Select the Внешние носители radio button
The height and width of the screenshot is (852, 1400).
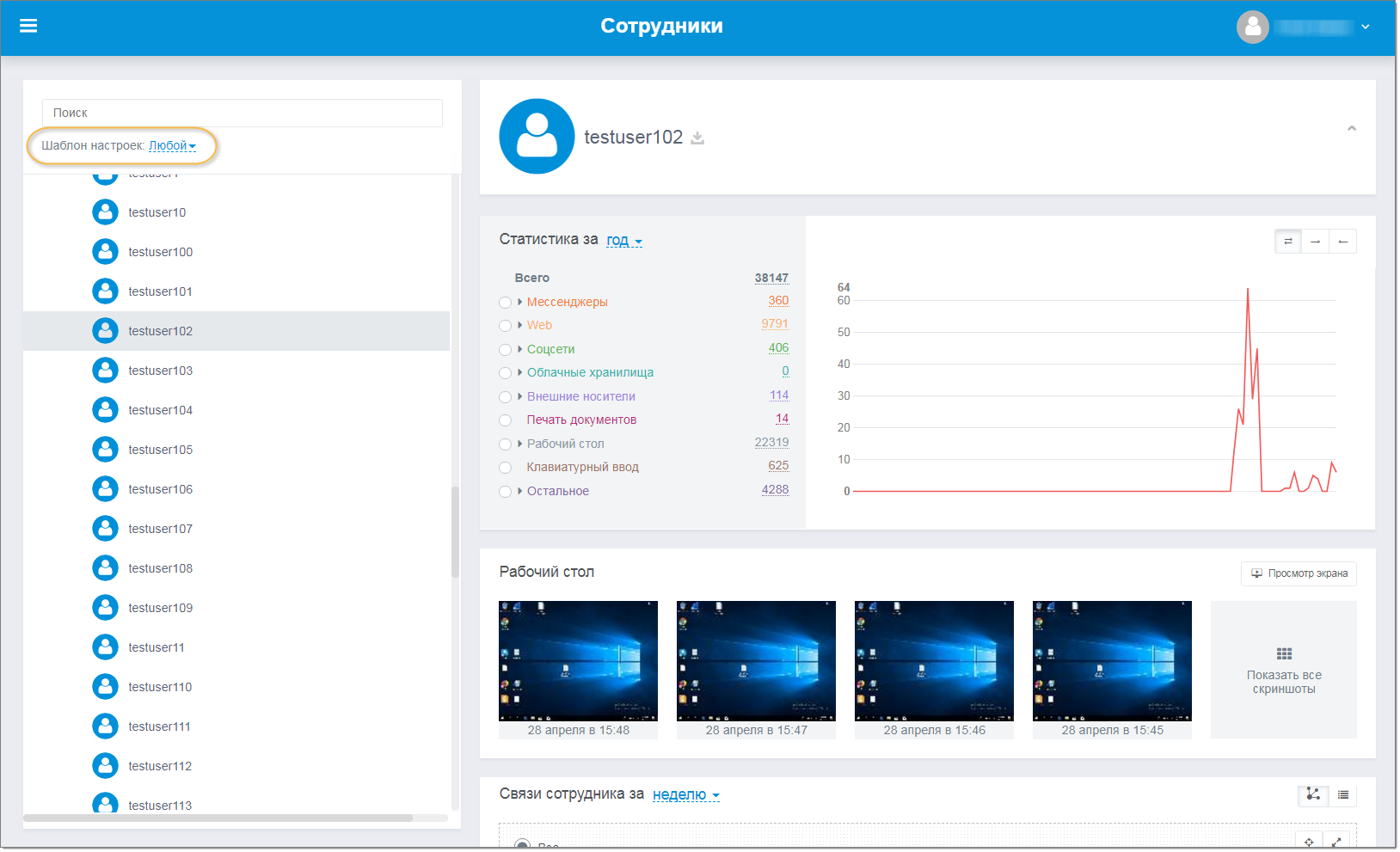click(x=505, y=397)
